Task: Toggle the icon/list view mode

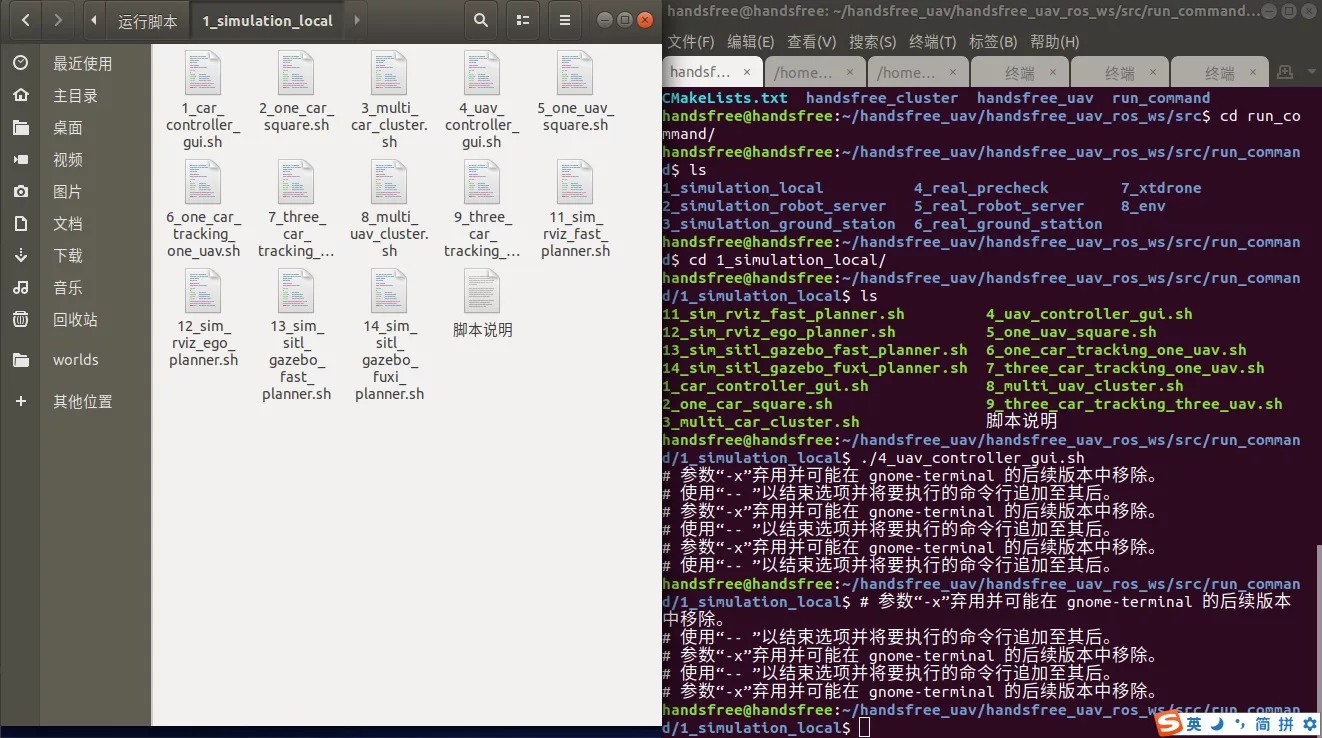Action: point(522,19)
